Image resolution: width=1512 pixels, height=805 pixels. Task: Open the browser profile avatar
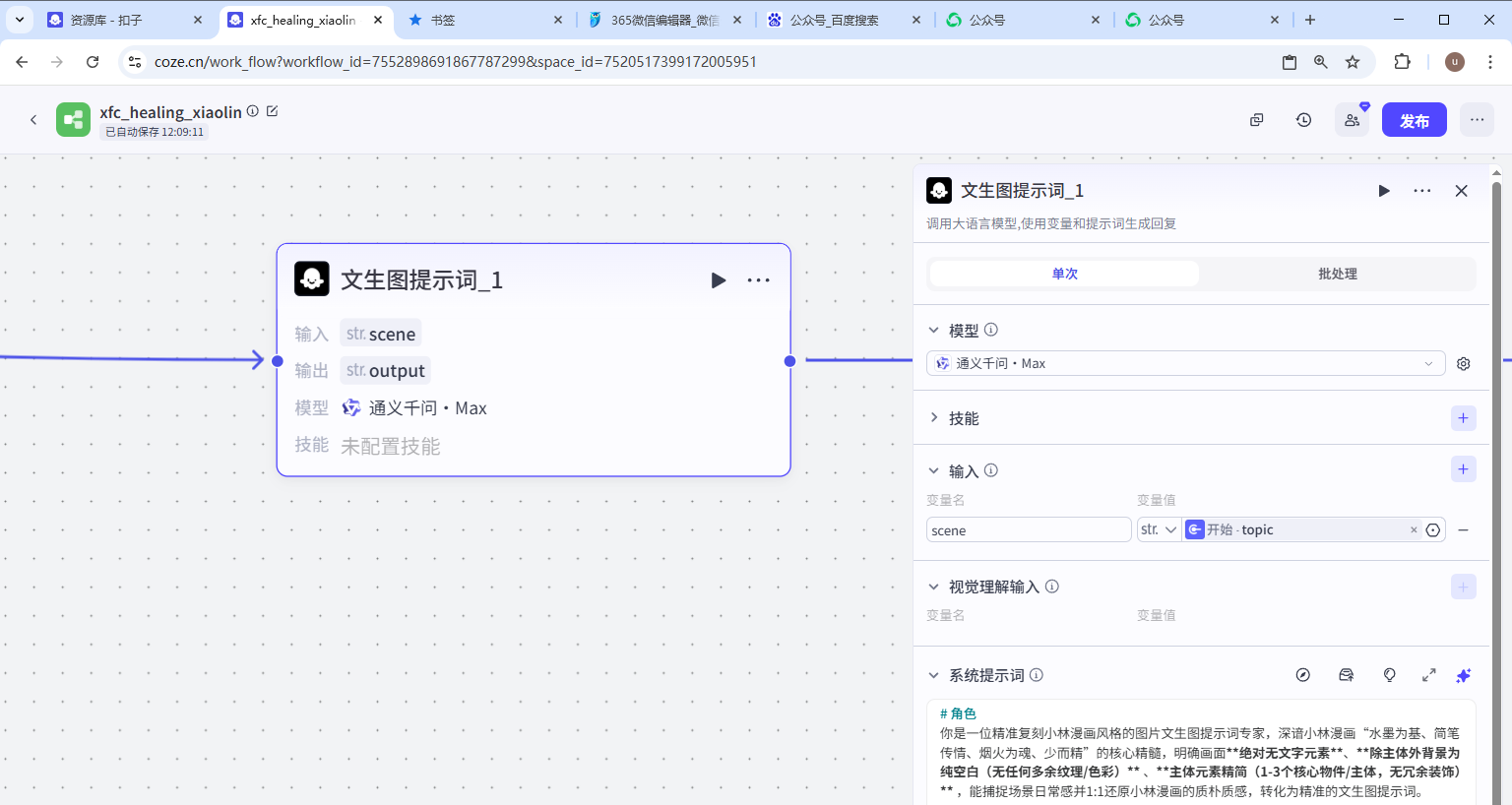click(1455, 62)
